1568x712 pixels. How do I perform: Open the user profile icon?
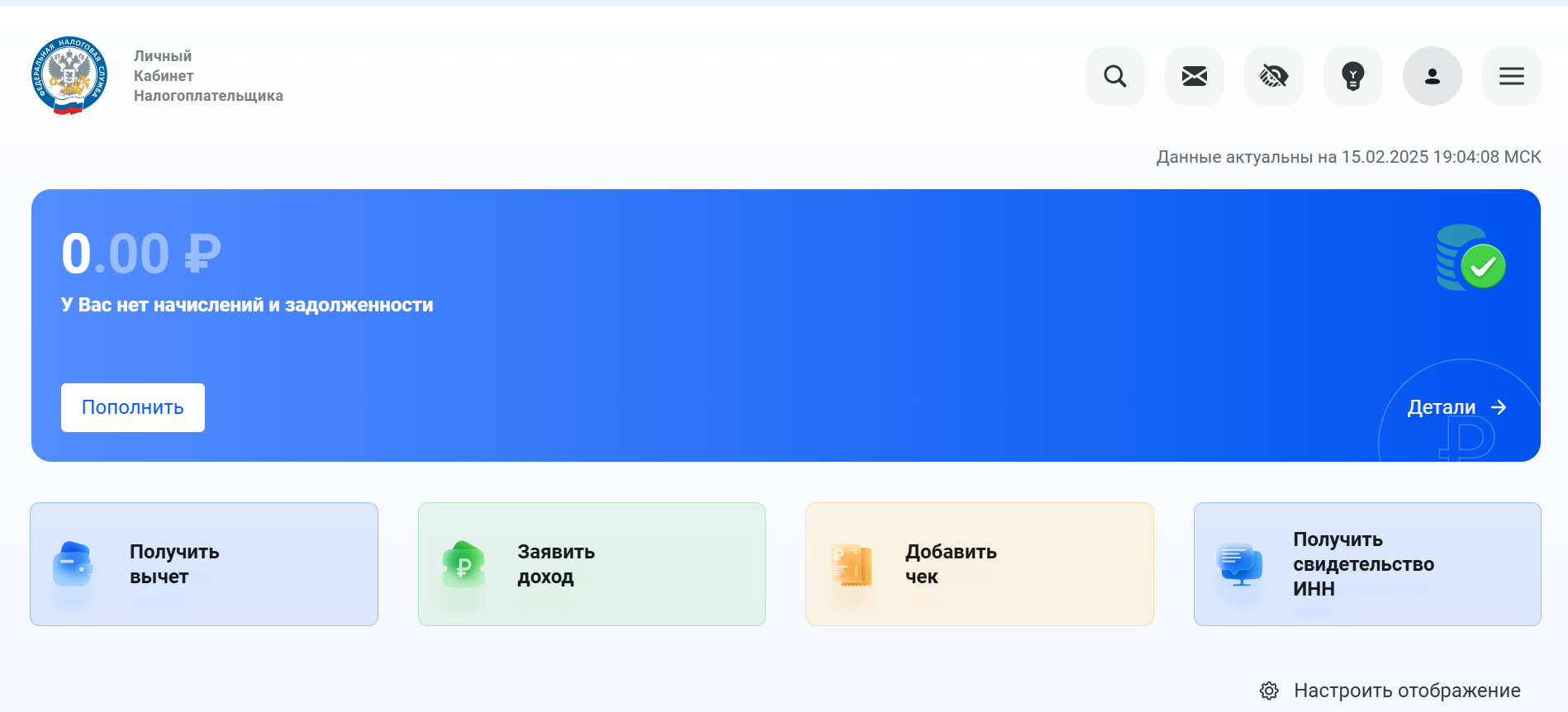[1432, 76]
